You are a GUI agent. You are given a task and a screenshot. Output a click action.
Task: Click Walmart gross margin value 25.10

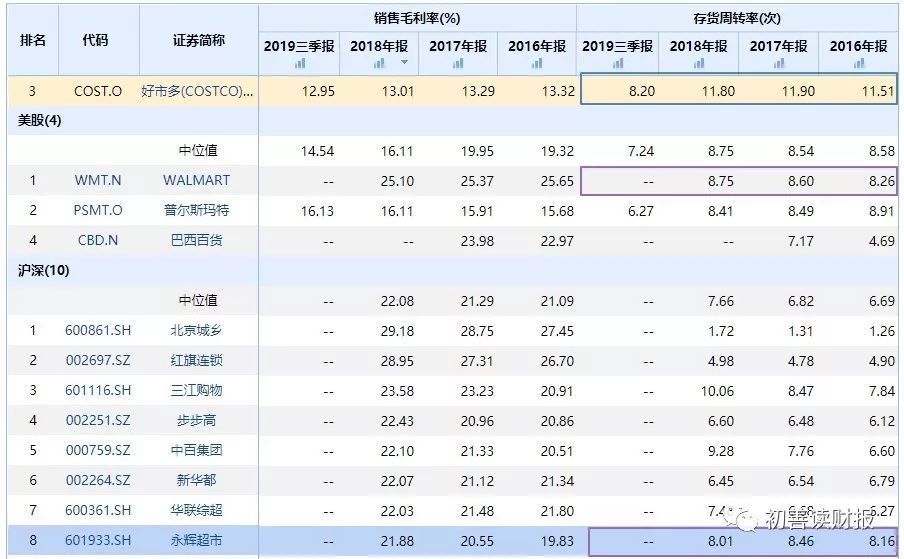(397, 181)
